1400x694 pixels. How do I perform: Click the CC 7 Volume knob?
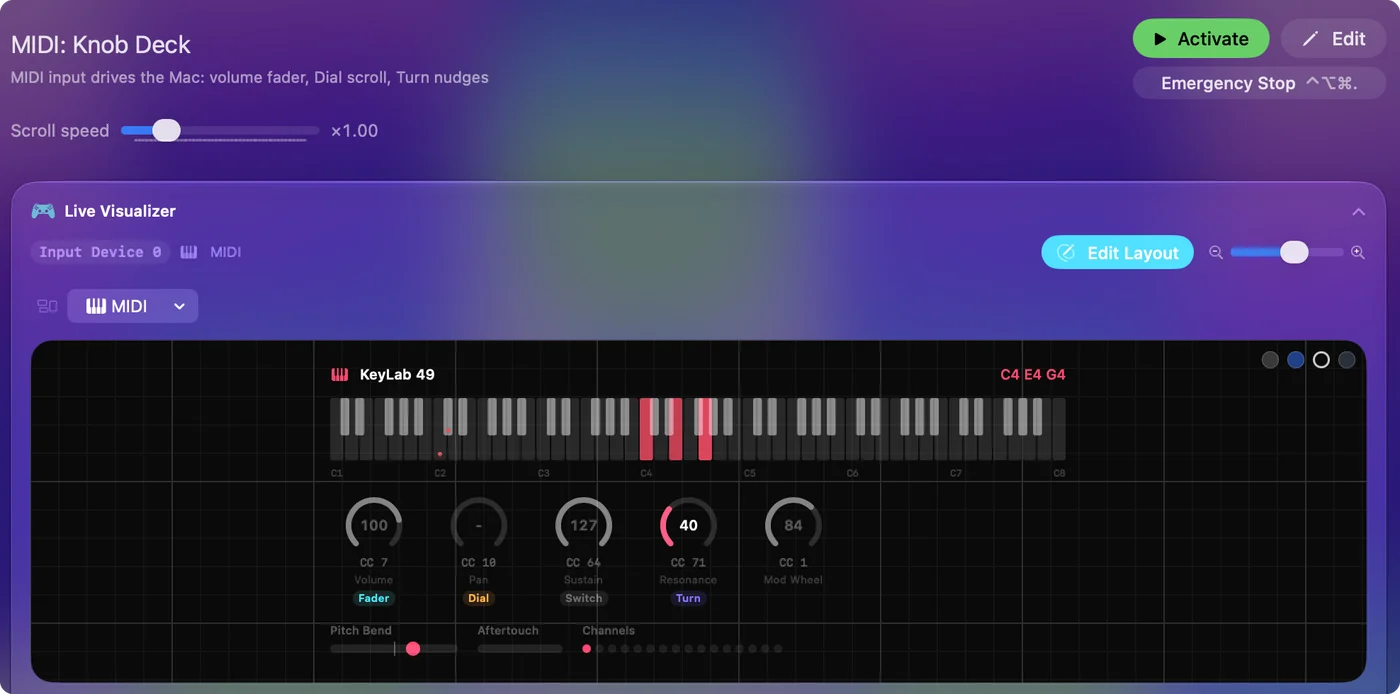(x=374, y=525)
